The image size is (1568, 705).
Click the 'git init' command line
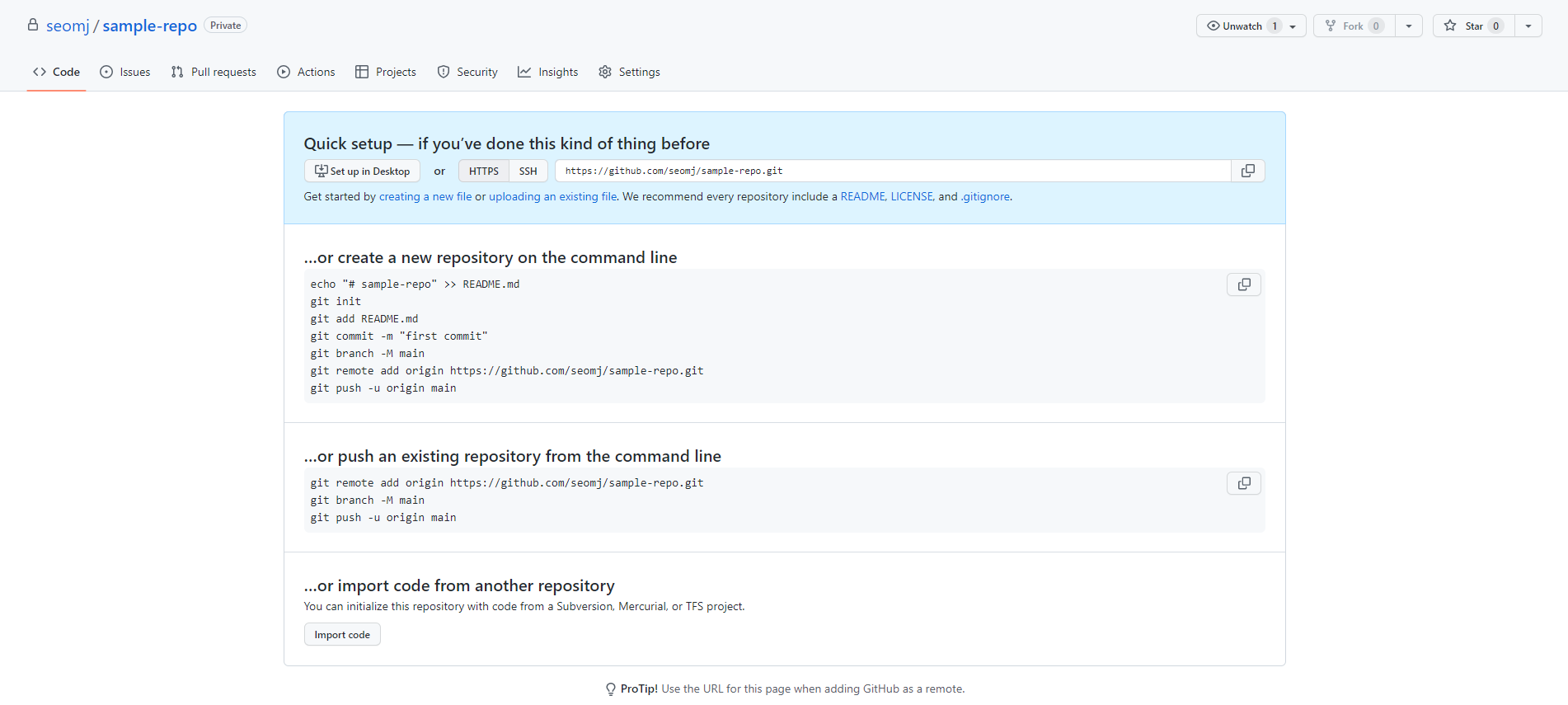336,302
